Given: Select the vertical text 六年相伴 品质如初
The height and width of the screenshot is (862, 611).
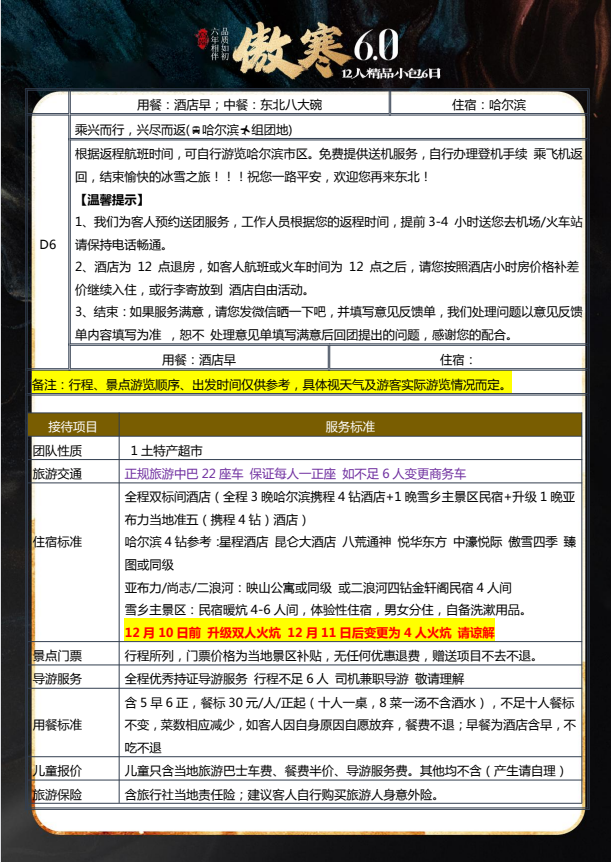Looking at the screenshot, I should (219, 43).
